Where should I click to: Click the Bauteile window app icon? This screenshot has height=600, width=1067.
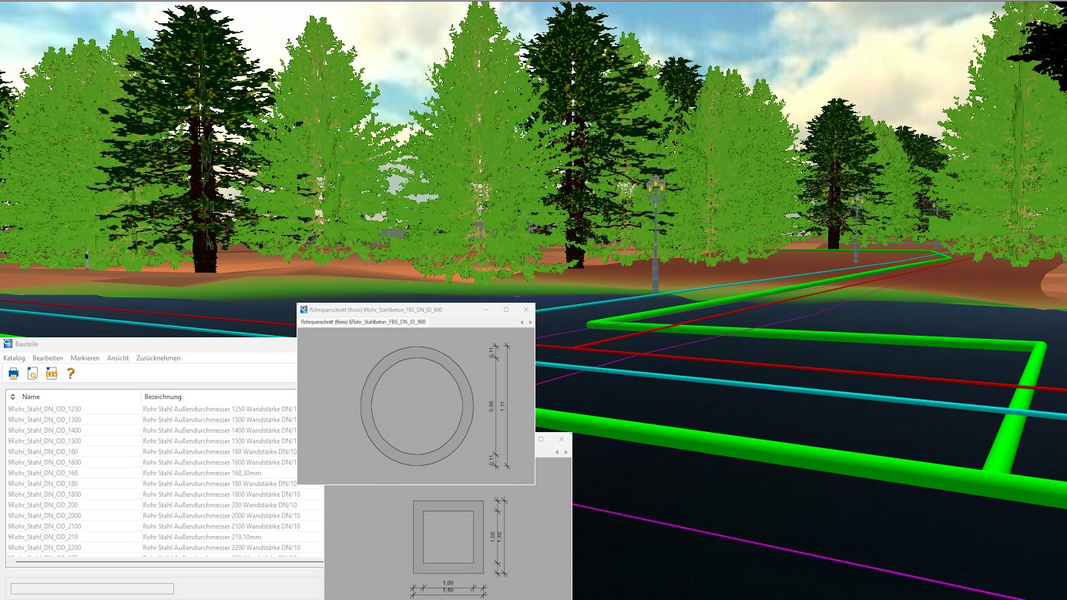pos(8,344)
